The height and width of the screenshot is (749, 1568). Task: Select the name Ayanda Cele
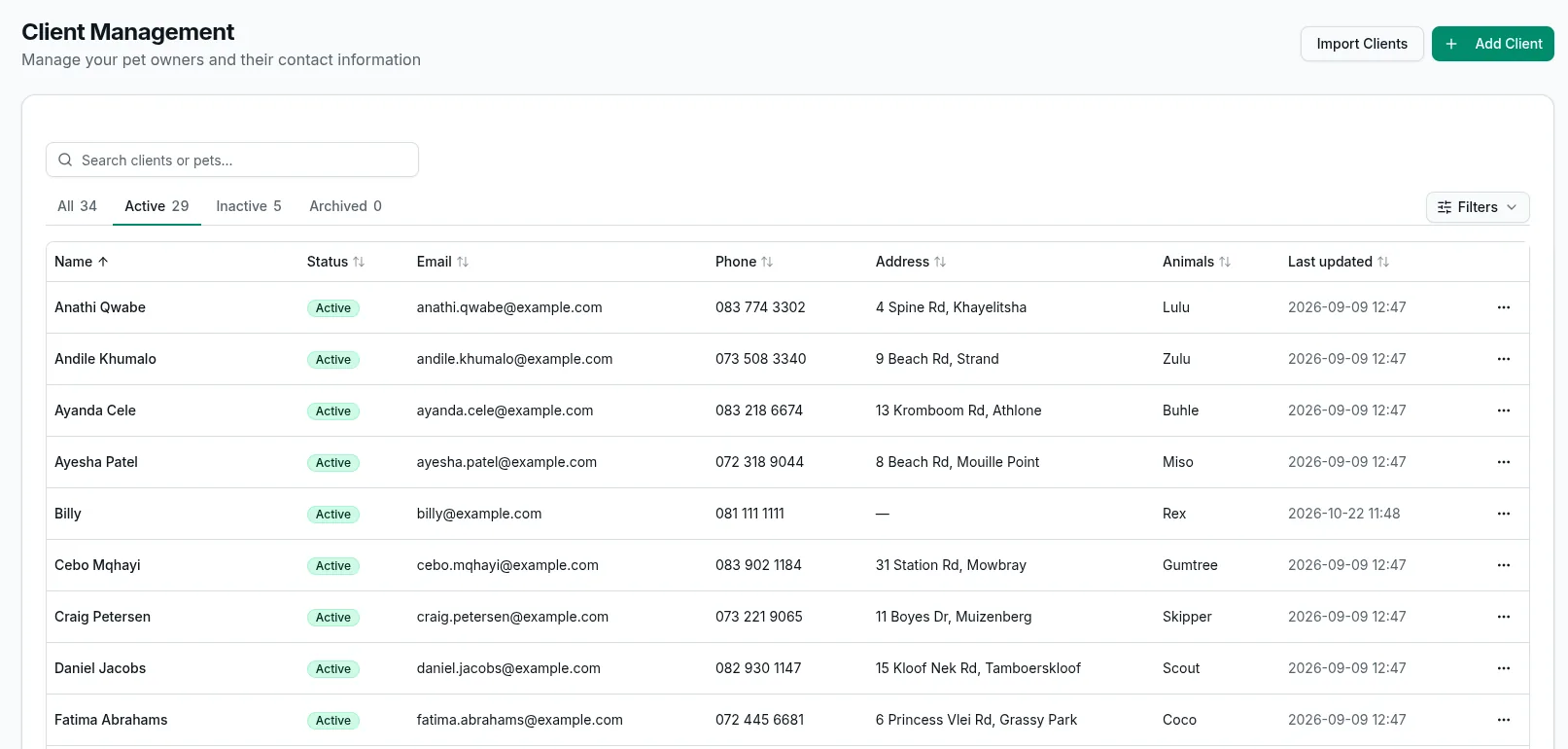click(x=95, y=410)
